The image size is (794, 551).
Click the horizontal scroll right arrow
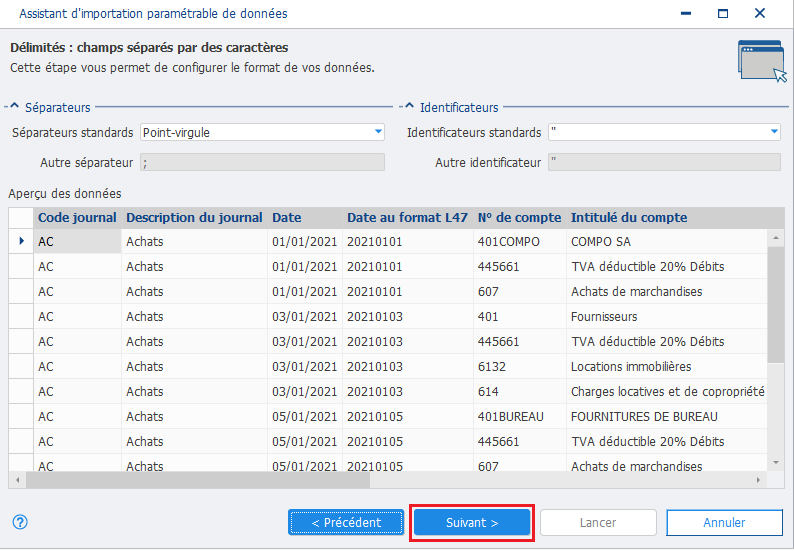(759, 480)
